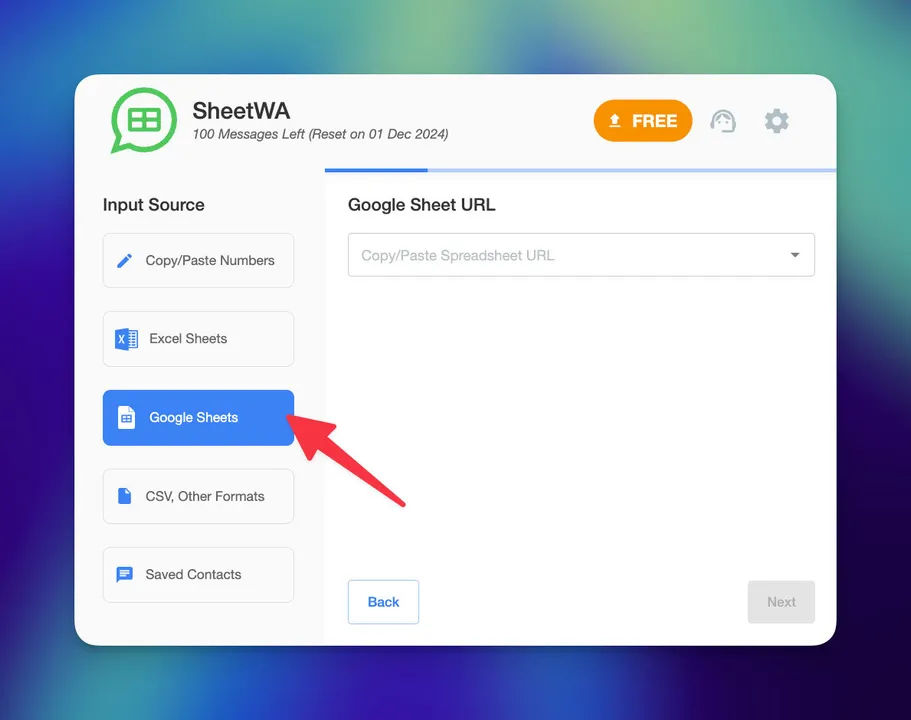Viewport: 911px width, 720px height.
Task: Click the Saved Contacts message icon
Action: click(x=124, y=575)
